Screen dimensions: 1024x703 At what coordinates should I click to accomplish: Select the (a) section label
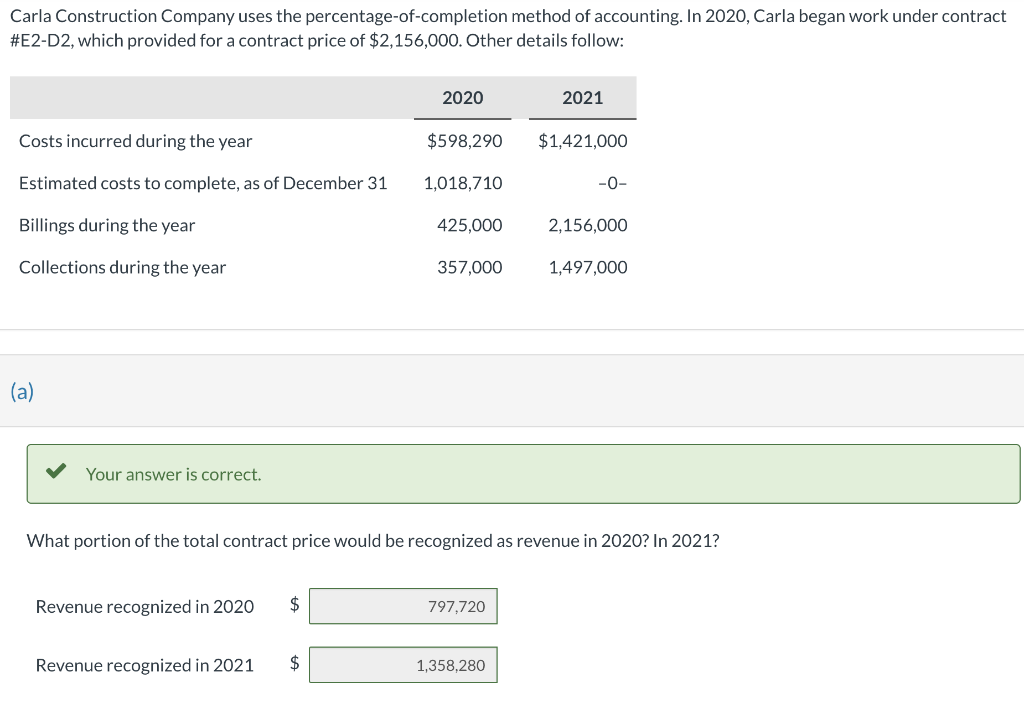point(22,391)
